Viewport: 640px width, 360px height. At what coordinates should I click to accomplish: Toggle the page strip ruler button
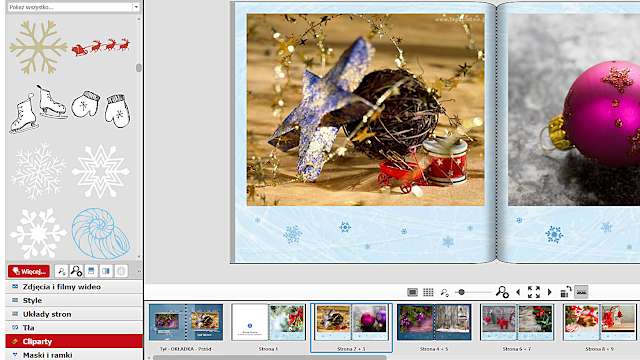point(581,292)
